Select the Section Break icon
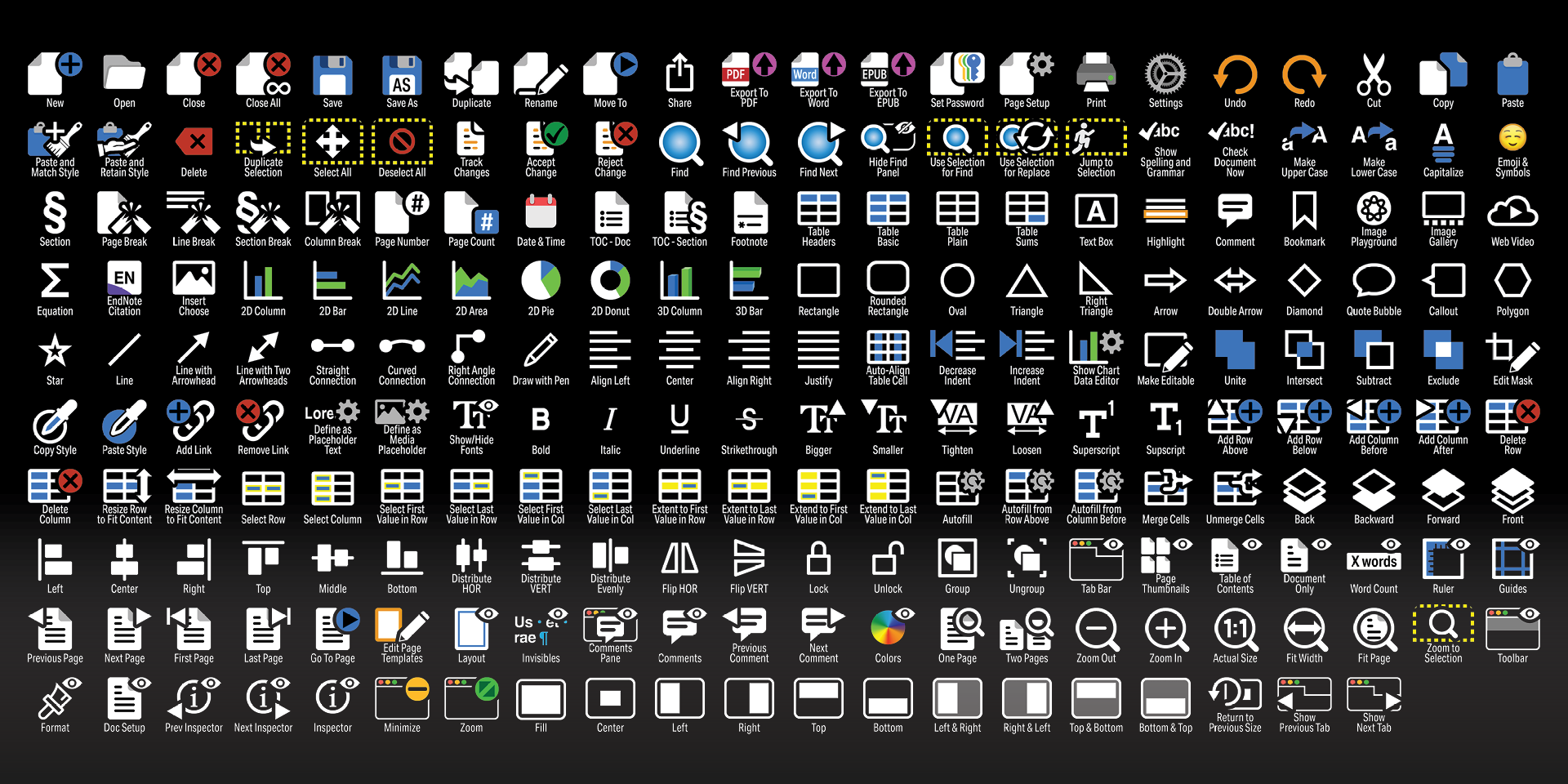Image resolution: width=1568 pixels, height=784 pixels. pyautogui.click(x=263, y=212)
